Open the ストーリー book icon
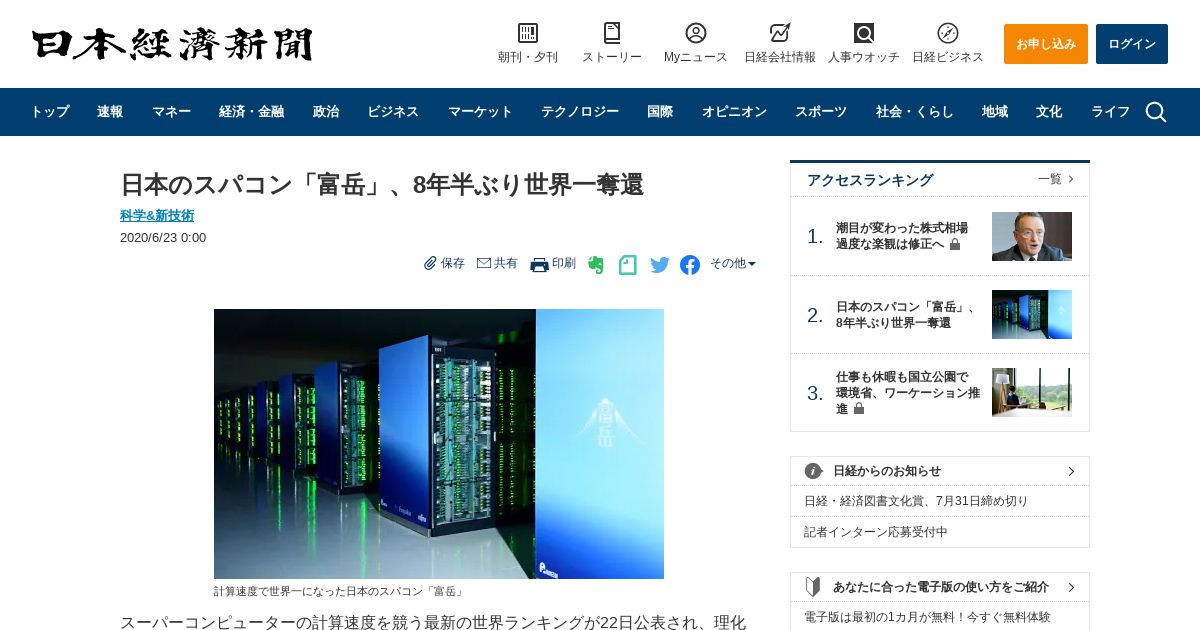This screenshot has width=1200, height=630. 612,33
